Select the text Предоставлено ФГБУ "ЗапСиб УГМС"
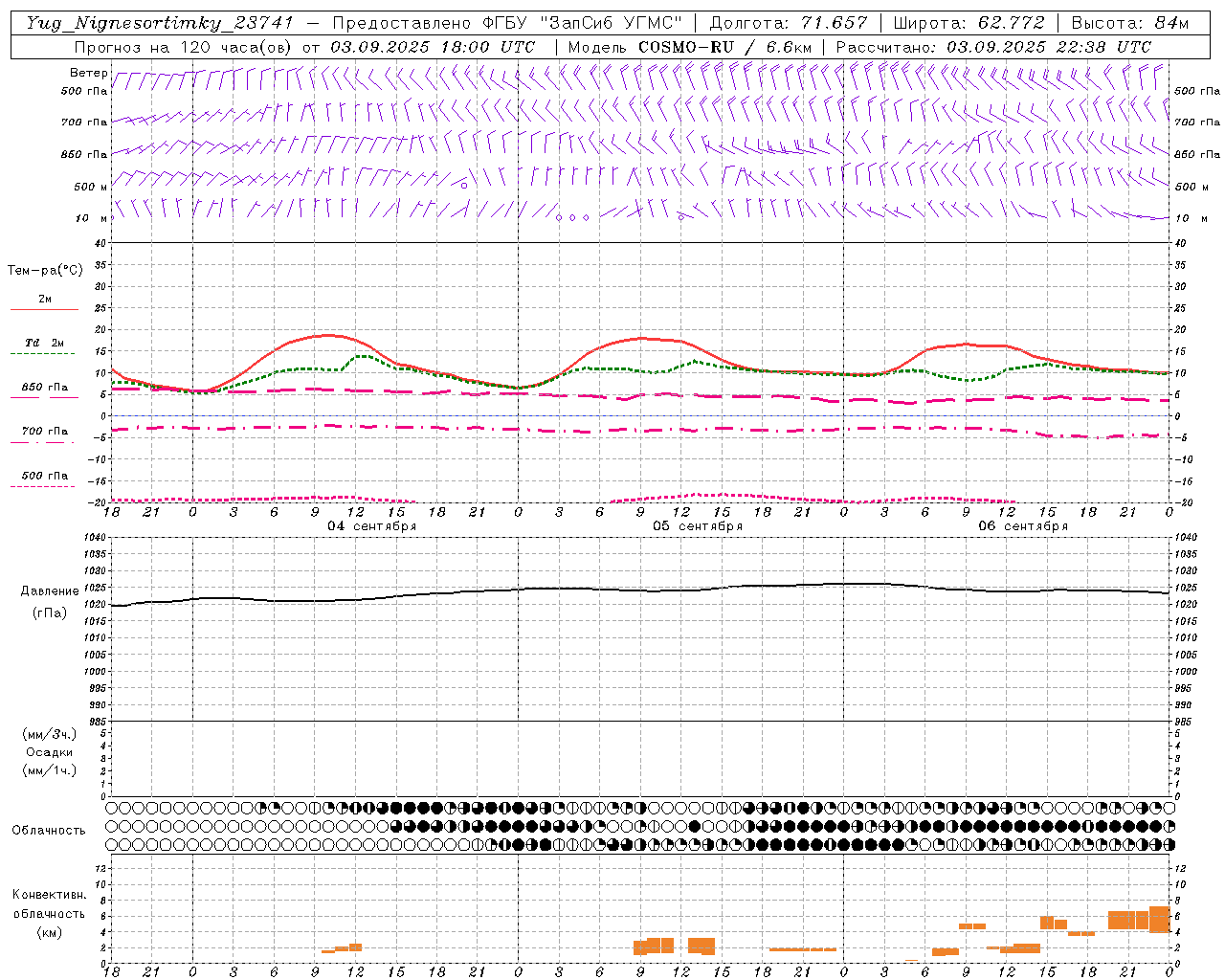The image size is (1225, 980). point(507,23)
